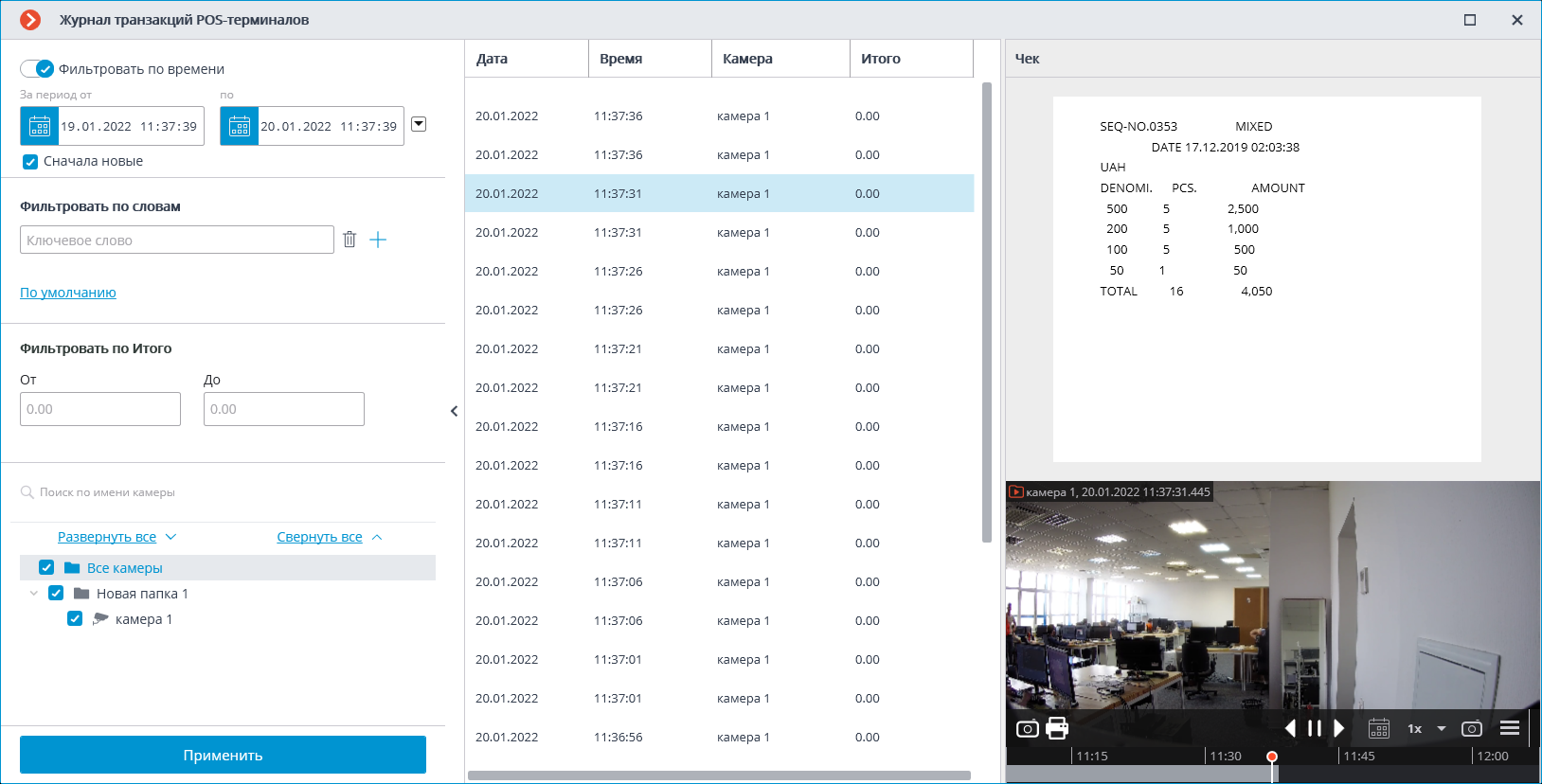Open calendar for period end date
Viewport: 1542px width, 784px height.
240,126
